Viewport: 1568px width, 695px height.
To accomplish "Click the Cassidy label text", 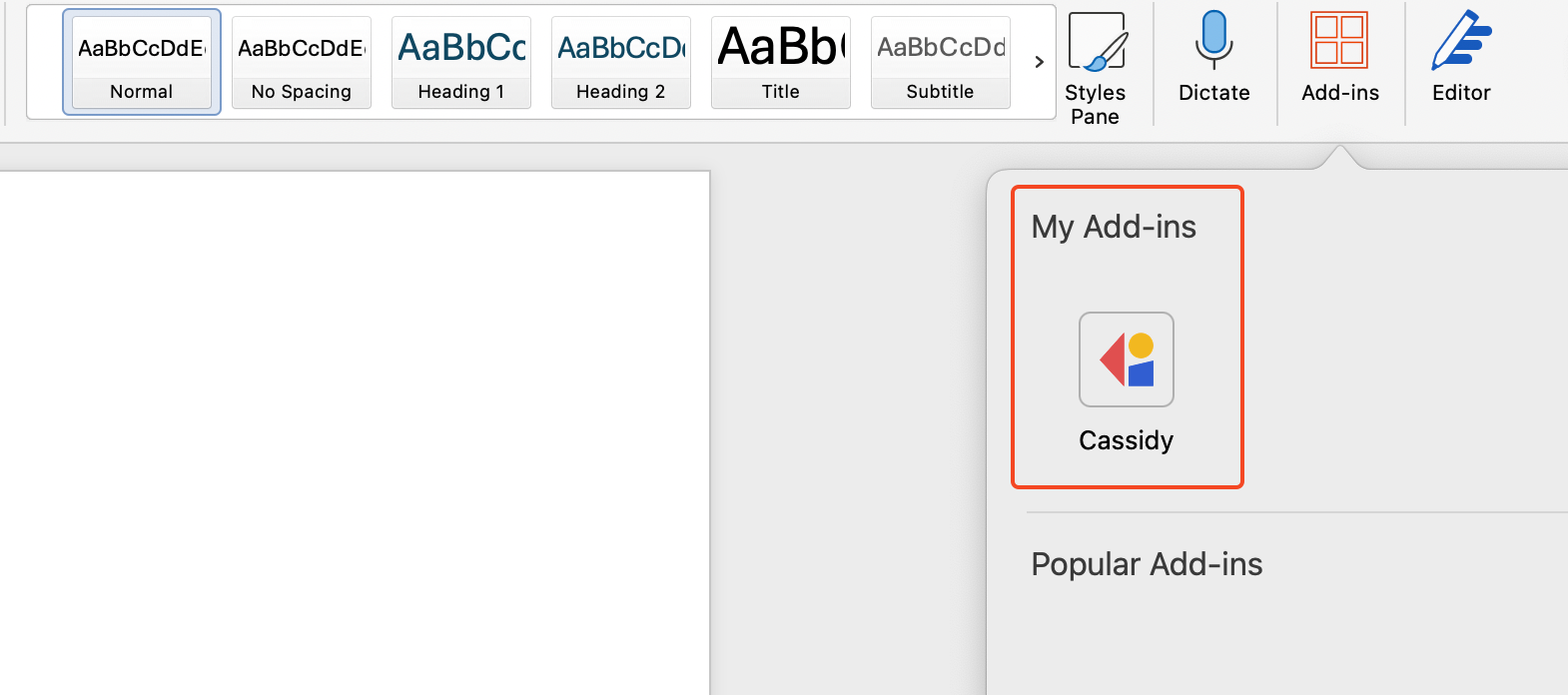I will pyautogui.click(x=1127, y=440).
